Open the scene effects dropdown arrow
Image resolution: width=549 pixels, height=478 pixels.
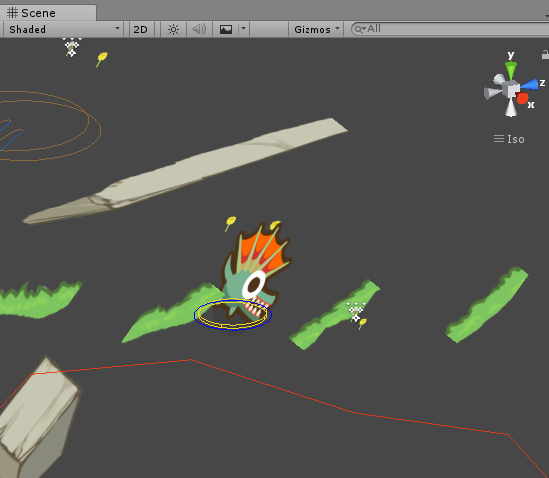(243, 29)
